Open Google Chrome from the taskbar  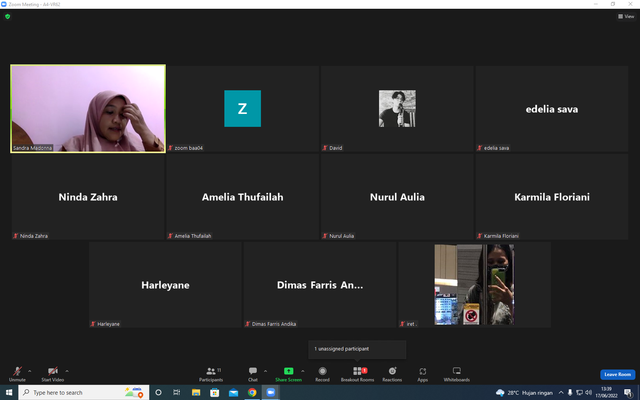[x=252, y=393]
